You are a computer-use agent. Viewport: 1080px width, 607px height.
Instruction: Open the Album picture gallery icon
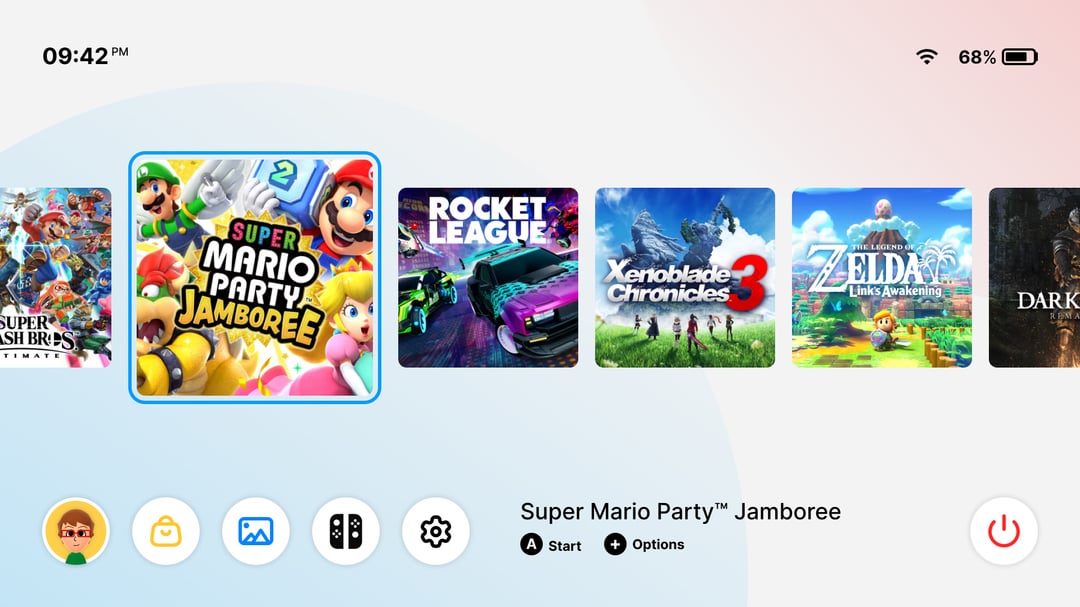pos(256,531)
